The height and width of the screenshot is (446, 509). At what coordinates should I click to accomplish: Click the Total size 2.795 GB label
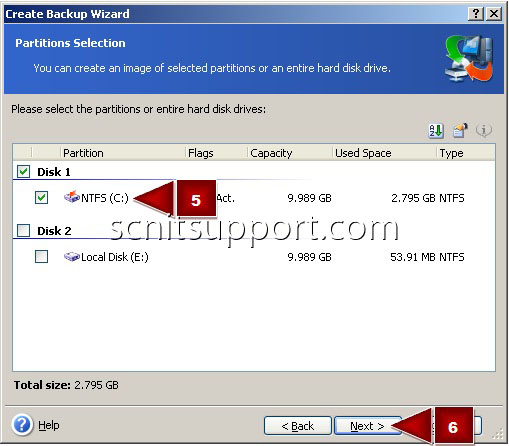(x=66, y=385)
